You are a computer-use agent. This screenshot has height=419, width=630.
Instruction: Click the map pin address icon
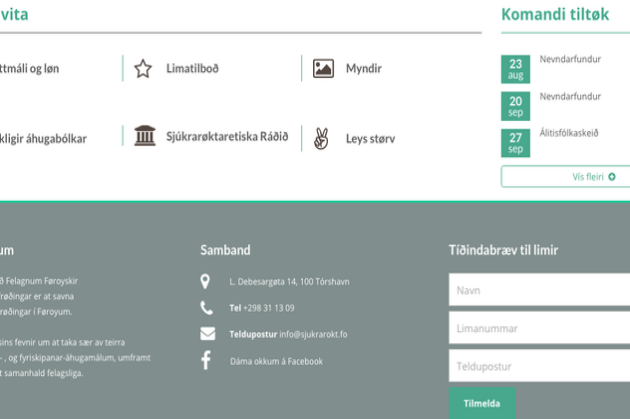point(206,282)
